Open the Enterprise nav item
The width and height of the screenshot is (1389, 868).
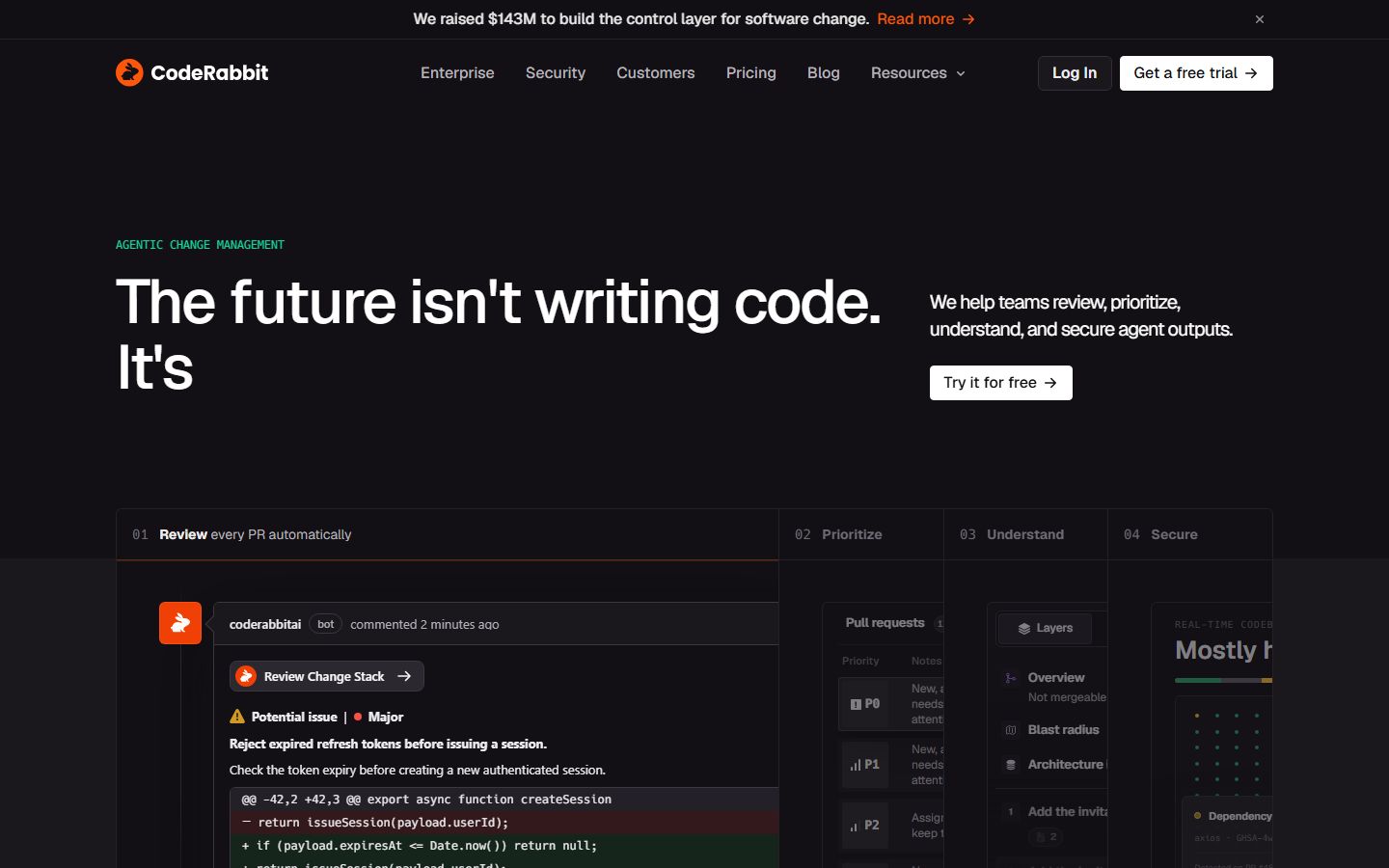pos(457,73)
